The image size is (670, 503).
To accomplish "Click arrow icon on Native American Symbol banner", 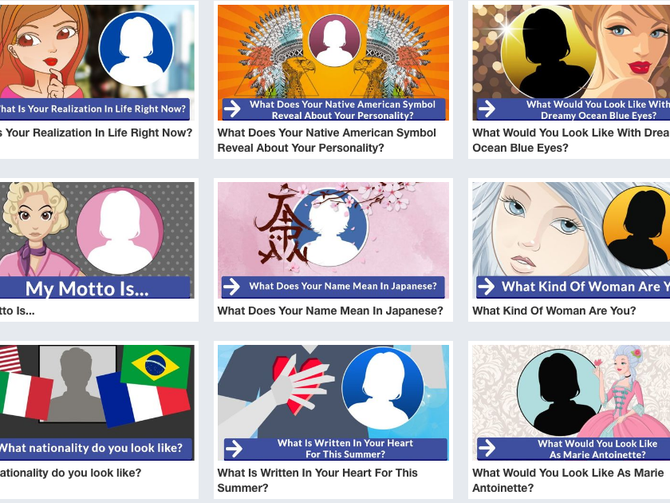I will 232,109.
